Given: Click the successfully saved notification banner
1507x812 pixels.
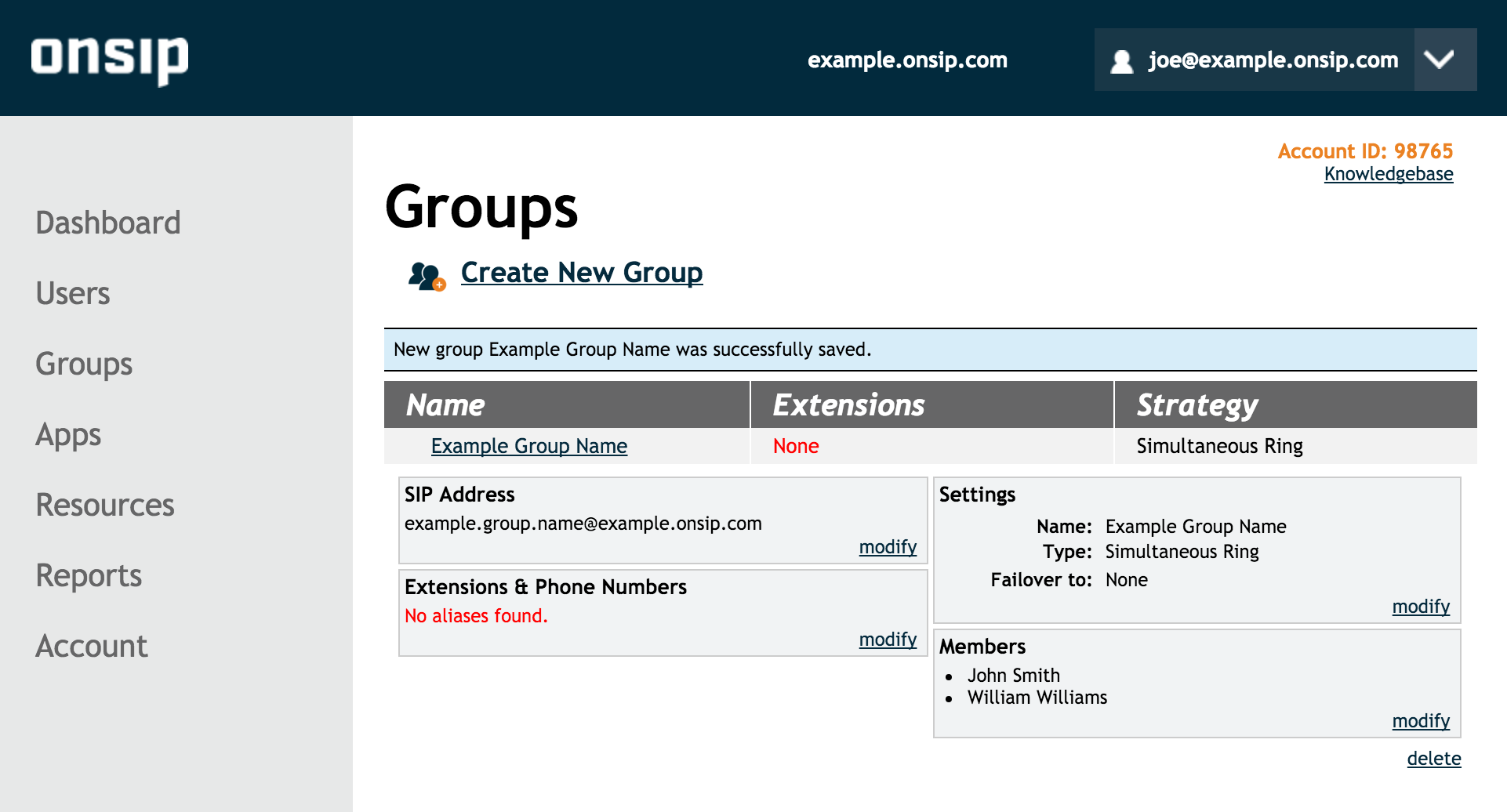Looking at the screenshot, I should pyautogui.click(x=931, y=350).
